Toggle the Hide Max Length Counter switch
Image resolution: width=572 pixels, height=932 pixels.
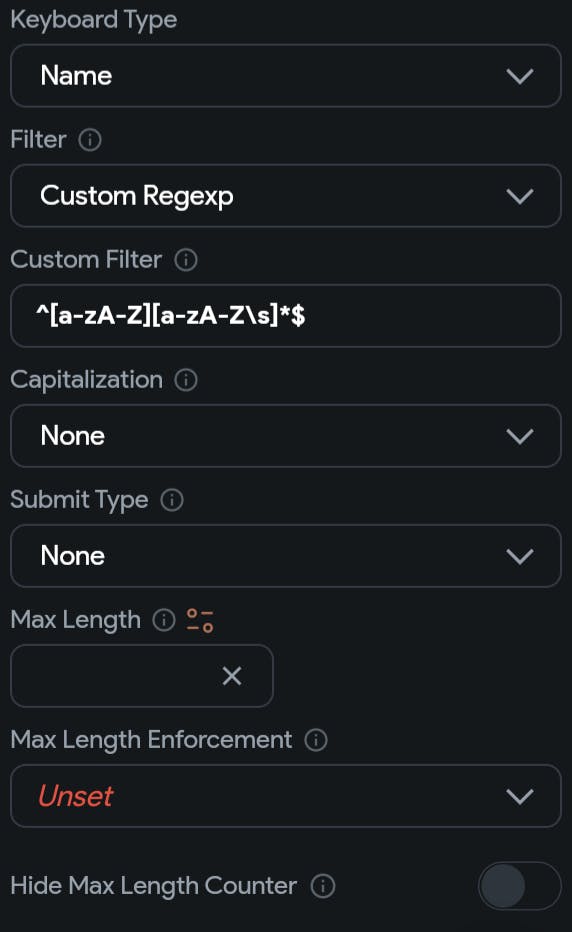pos(519,886)
